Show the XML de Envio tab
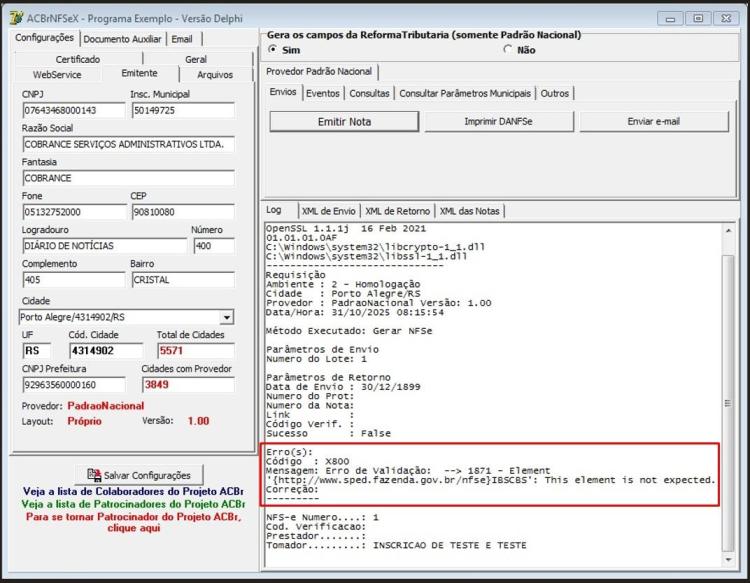 329,211
